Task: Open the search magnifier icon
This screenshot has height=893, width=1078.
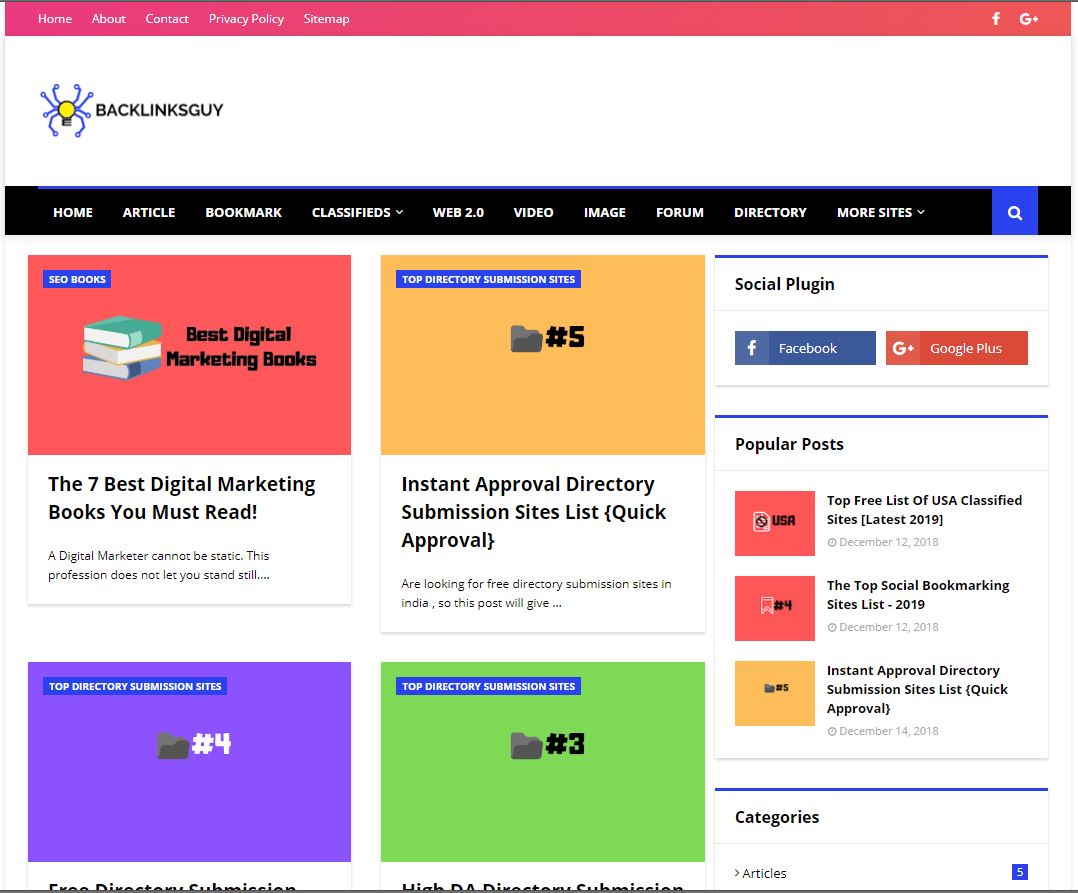Action: [1015, 212]
